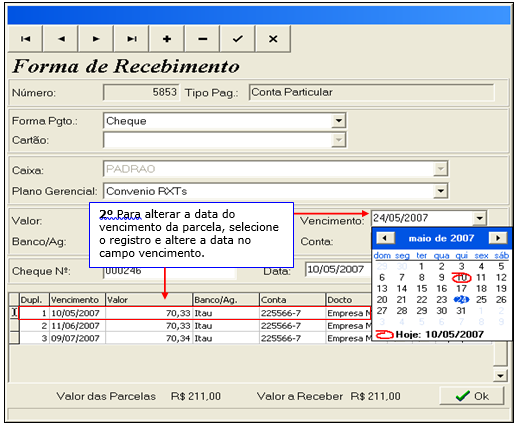Jump to last record button
Viewport: 515px width, 425px height.
click(x=132, y=39)
